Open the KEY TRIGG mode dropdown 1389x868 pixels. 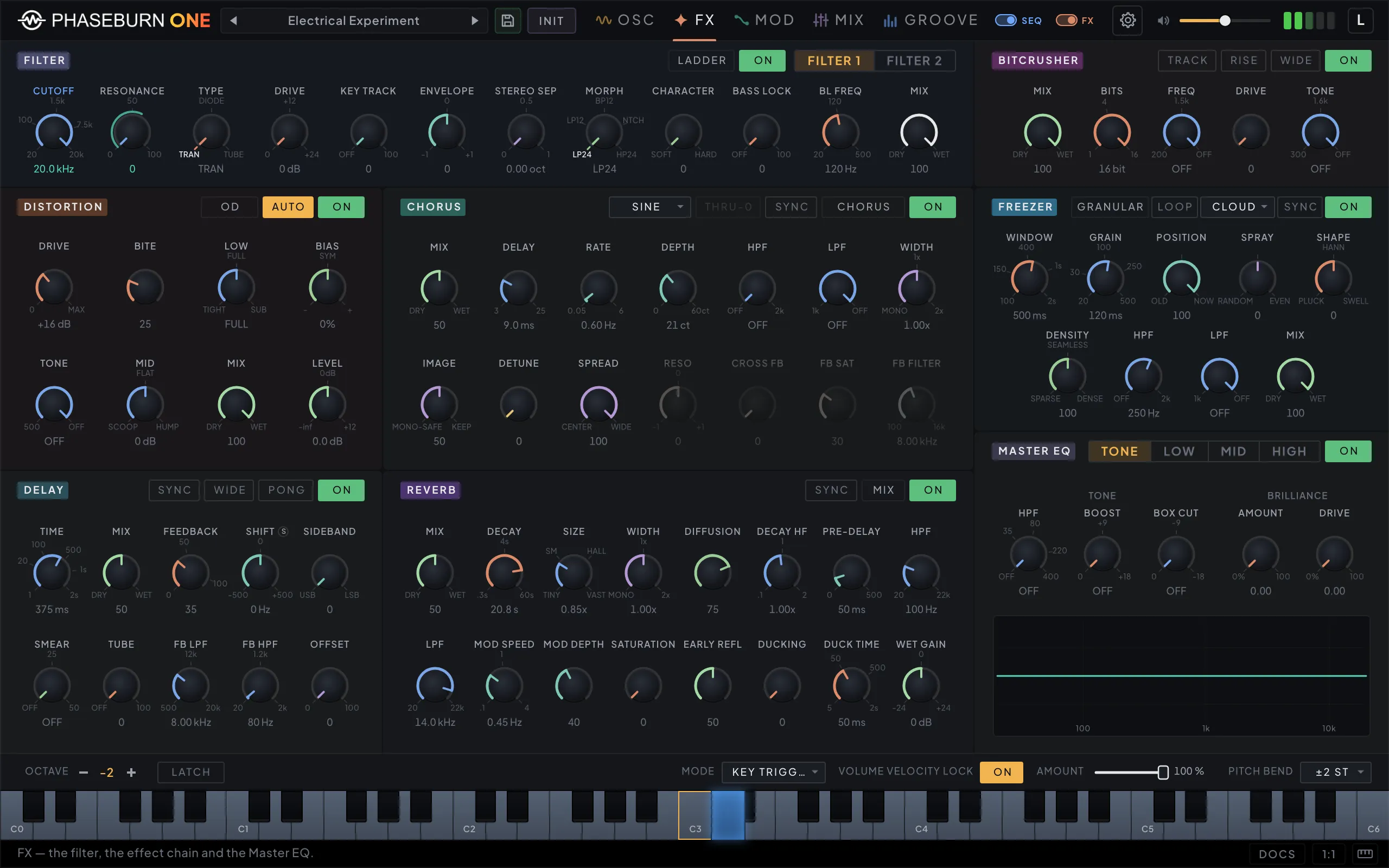(x=773, y=772)
